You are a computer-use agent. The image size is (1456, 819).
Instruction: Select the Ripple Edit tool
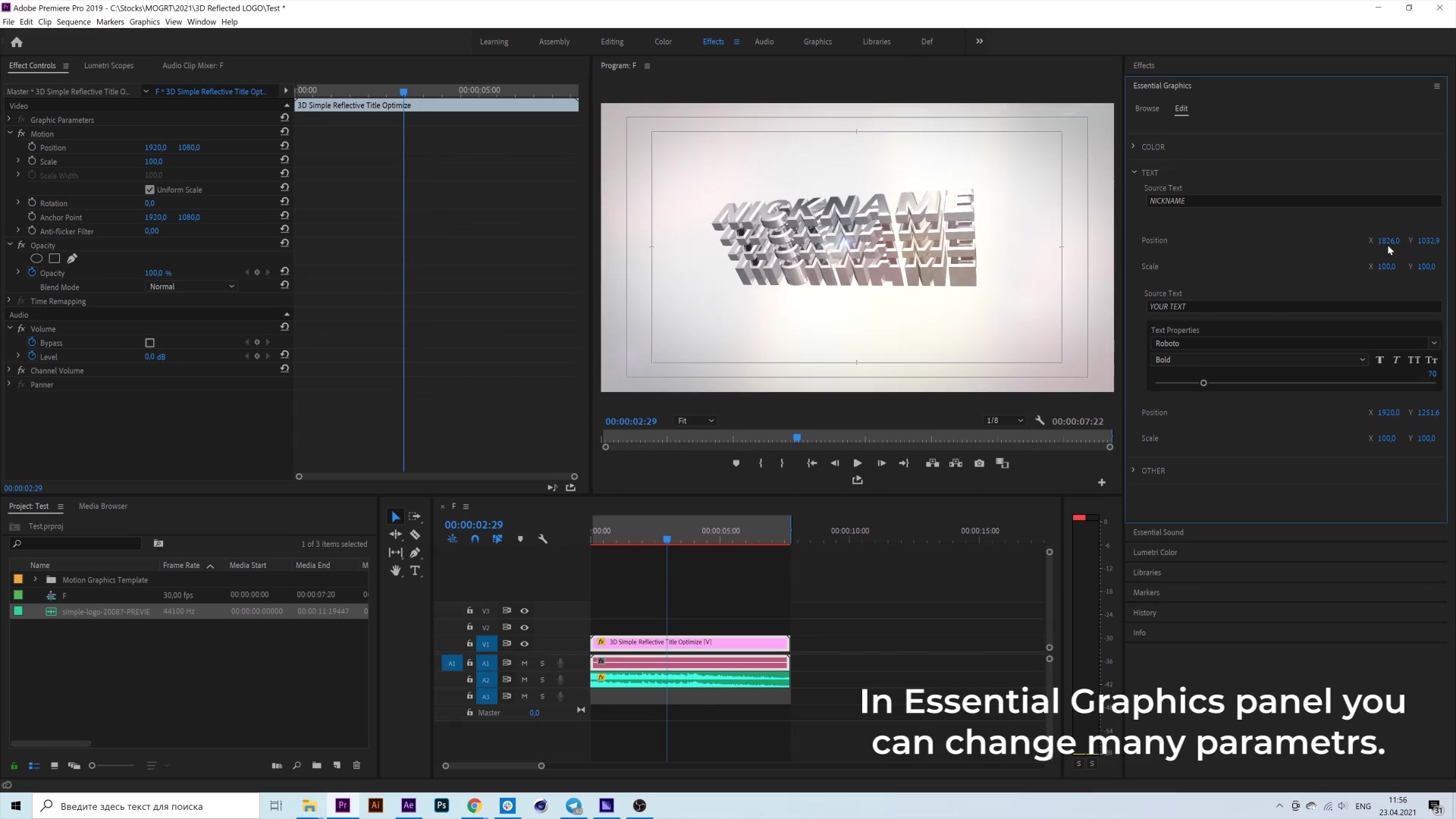(395, 535)
